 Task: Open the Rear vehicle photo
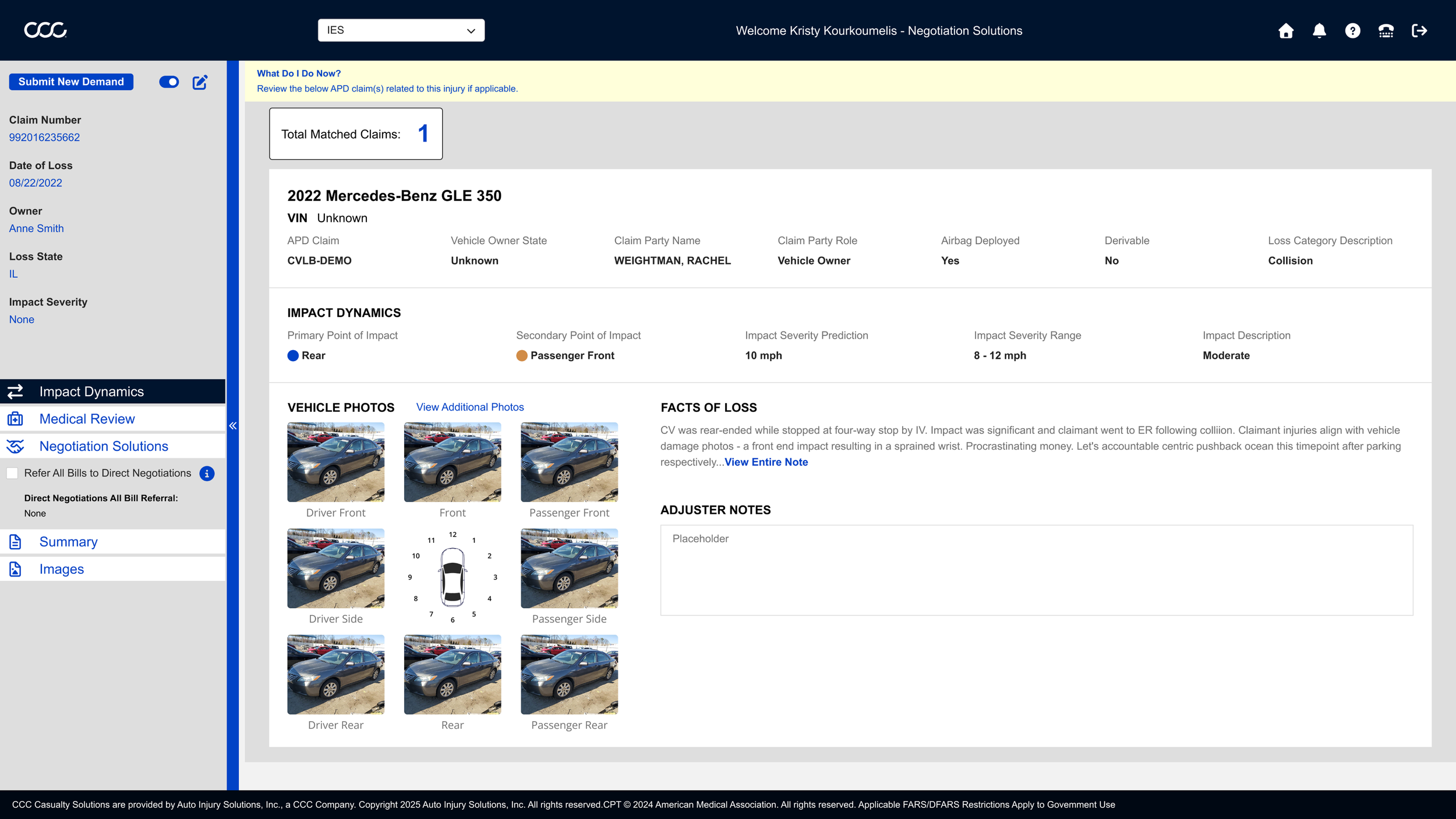pyautogui.click(x=453, y=675)
